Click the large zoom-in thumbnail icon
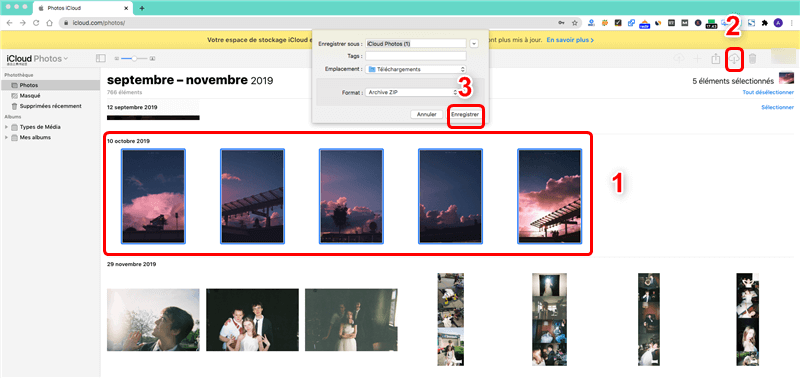 (x=153, y=59)
